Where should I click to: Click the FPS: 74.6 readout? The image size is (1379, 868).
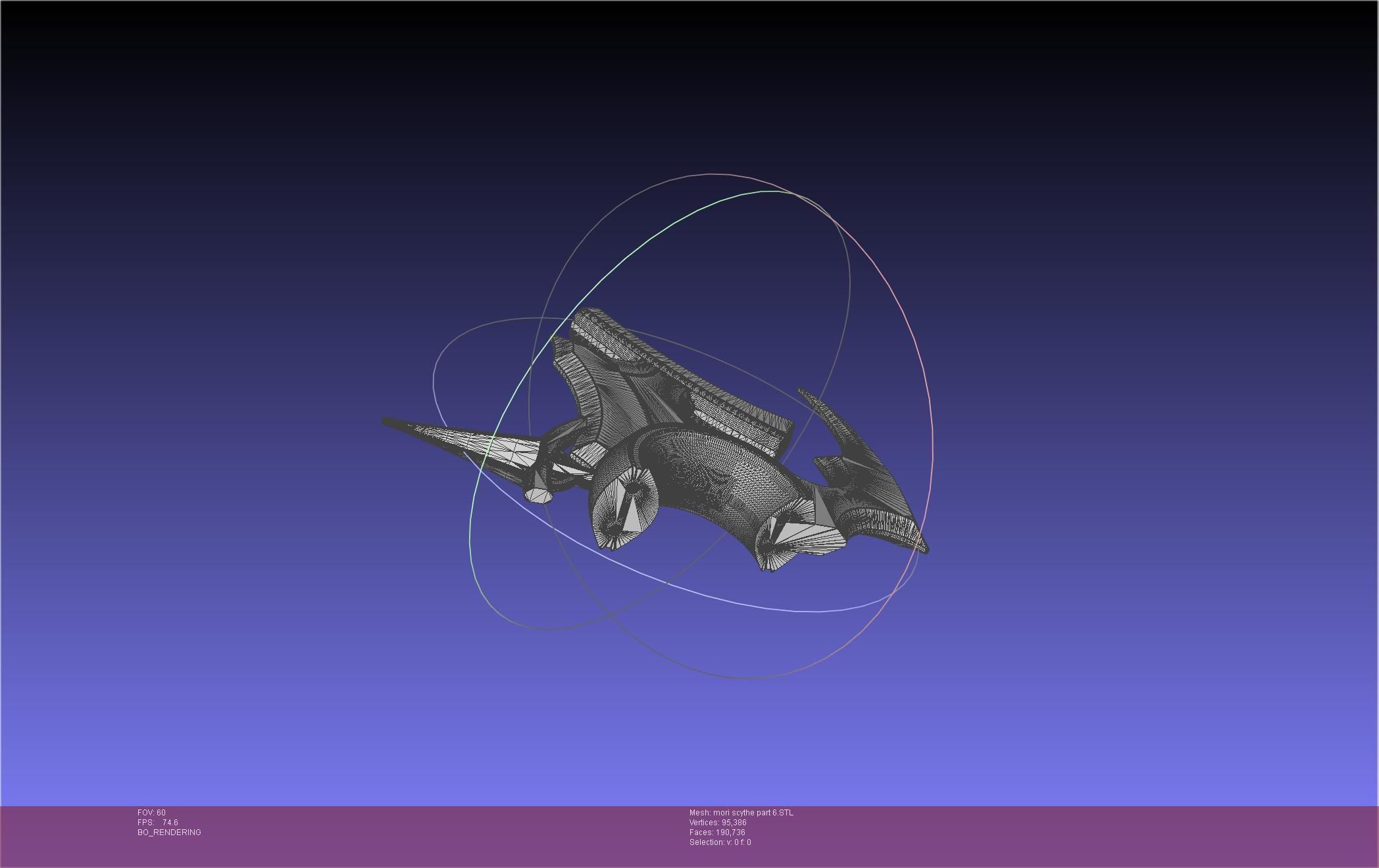158,823
